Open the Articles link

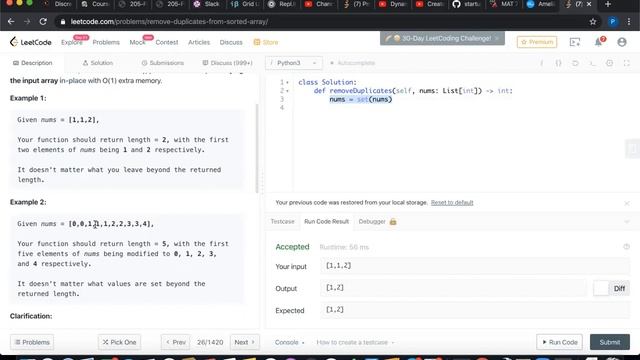click(x=199, y=42)
